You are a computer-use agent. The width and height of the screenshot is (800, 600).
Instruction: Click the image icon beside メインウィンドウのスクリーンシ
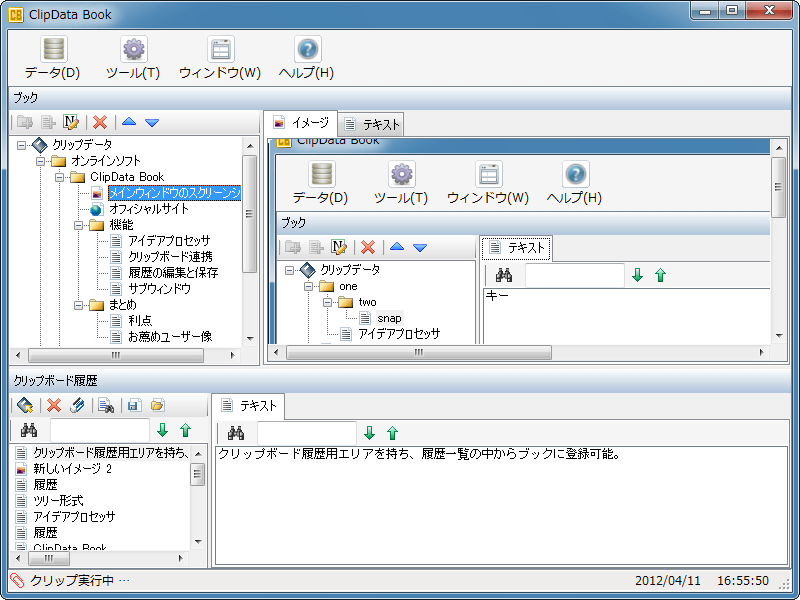coord(97,193)
